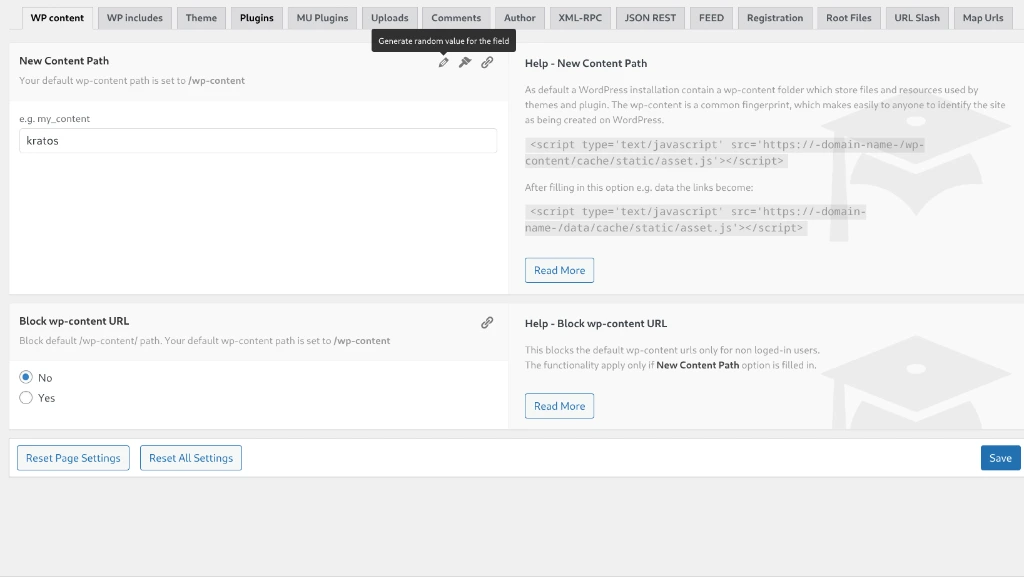Click Read More under Block wp-content URL help
1024x577 pixels.
point(560,406)
